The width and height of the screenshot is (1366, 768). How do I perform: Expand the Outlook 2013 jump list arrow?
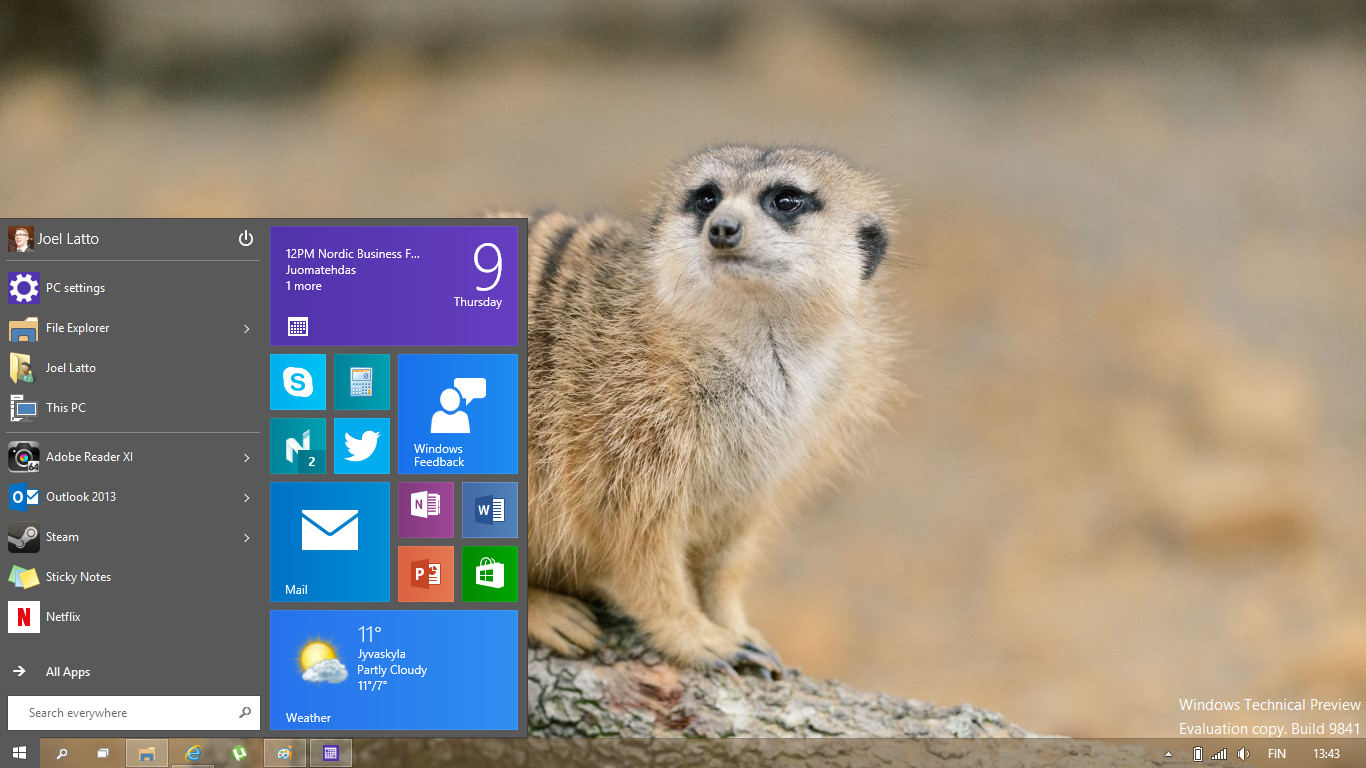[x=246, y=498]
